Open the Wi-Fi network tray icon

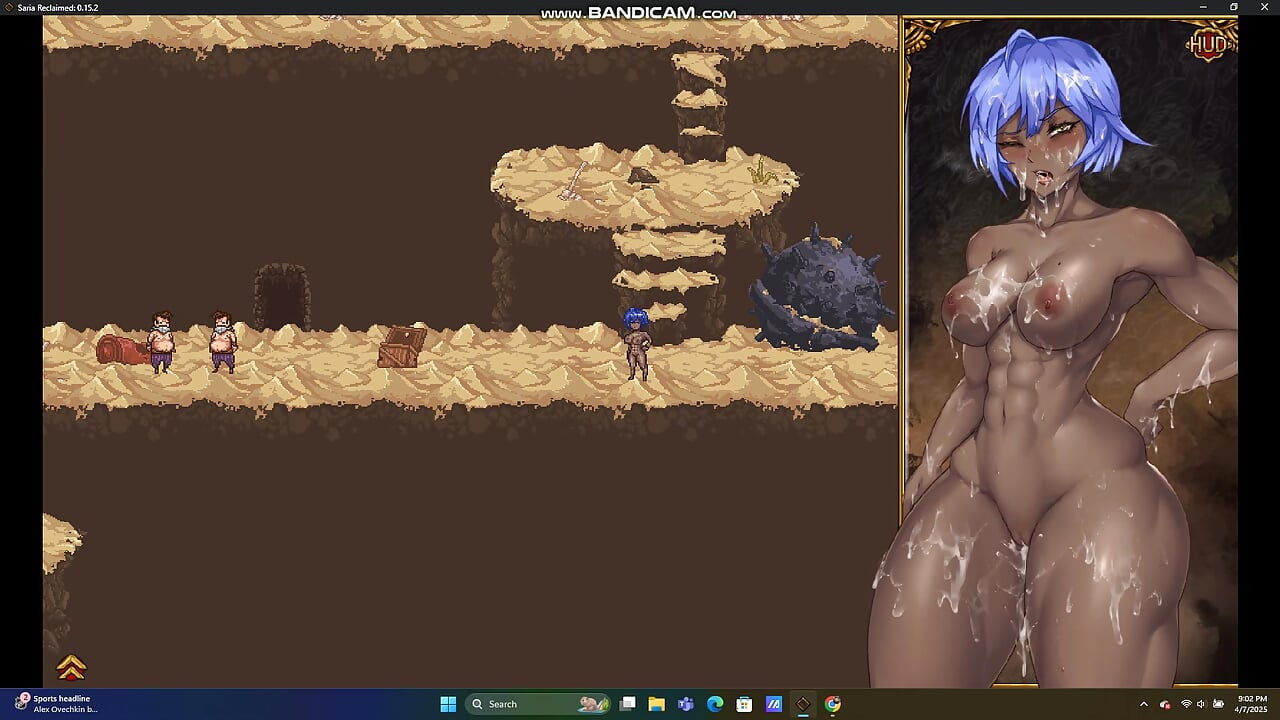pyautogui.click(x=1186, y=704)
